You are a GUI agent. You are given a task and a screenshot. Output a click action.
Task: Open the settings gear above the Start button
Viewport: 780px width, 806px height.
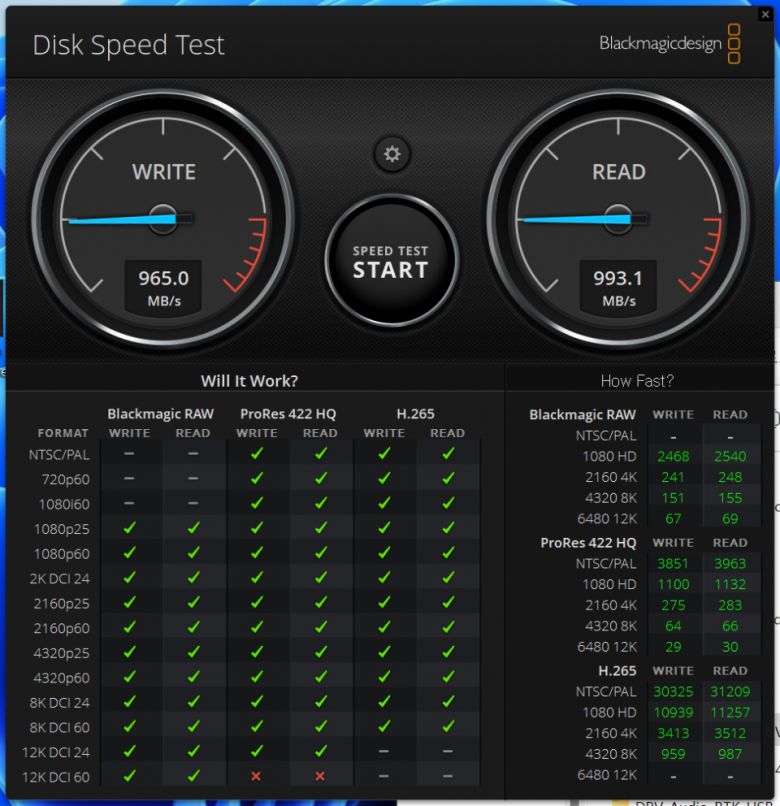pos(392,154)
